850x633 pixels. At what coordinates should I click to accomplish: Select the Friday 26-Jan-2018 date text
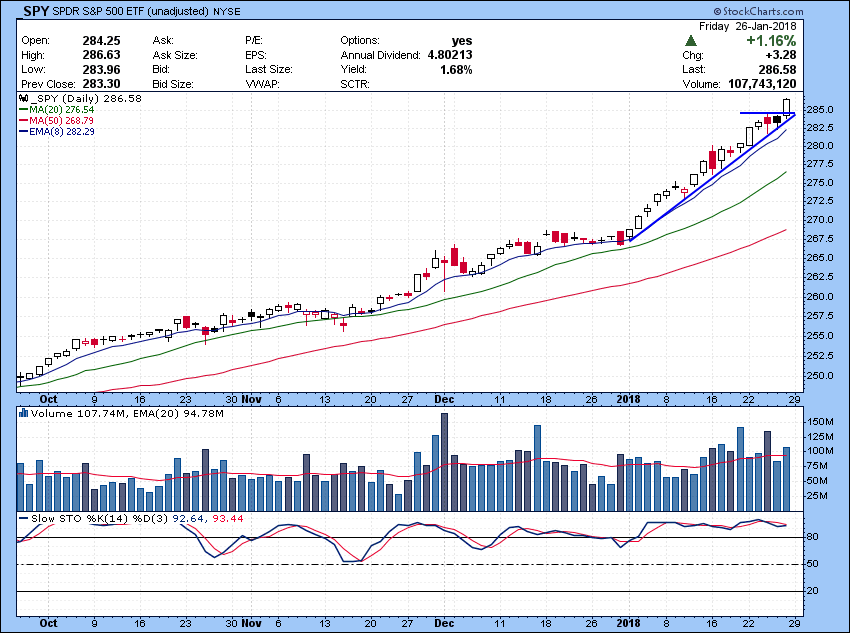click(748, 26)
